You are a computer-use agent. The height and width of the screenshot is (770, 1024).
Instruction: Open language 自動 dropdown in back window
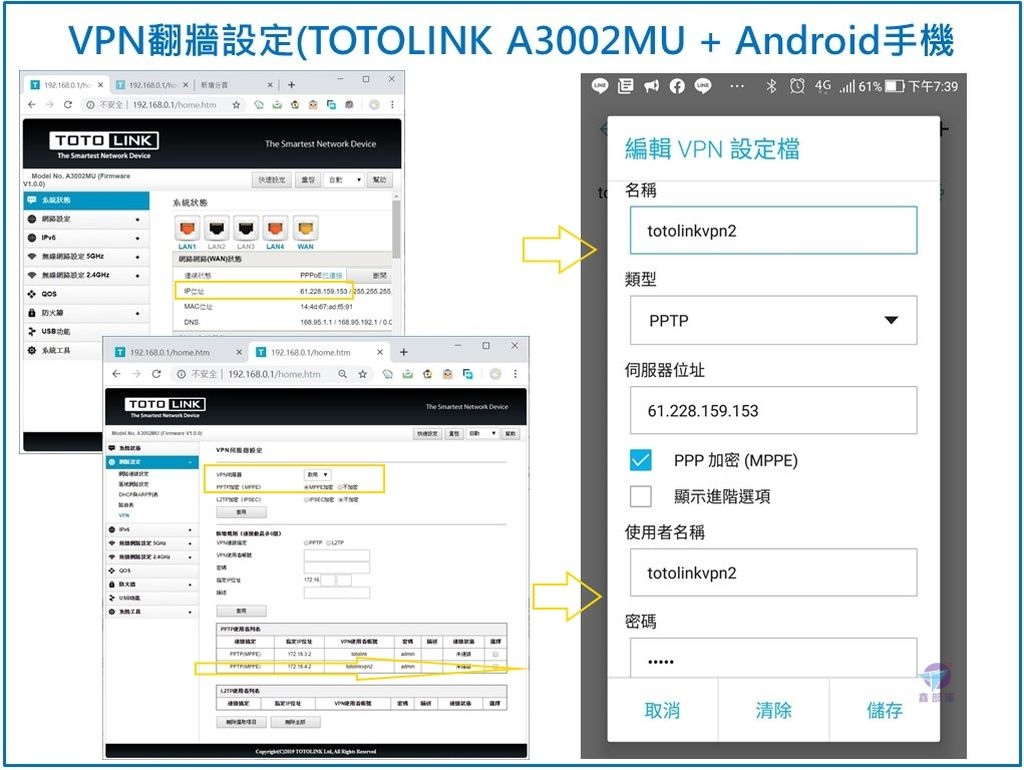pyautogui.click(x=344, y=180)
